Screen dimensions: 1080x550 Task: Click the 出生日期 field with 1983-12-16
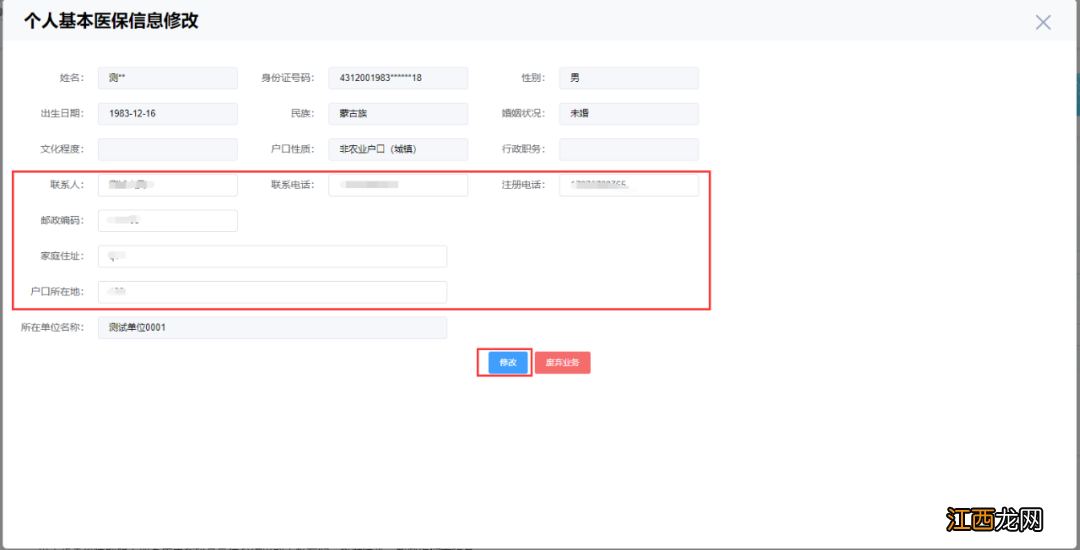[x=168, y=114]
